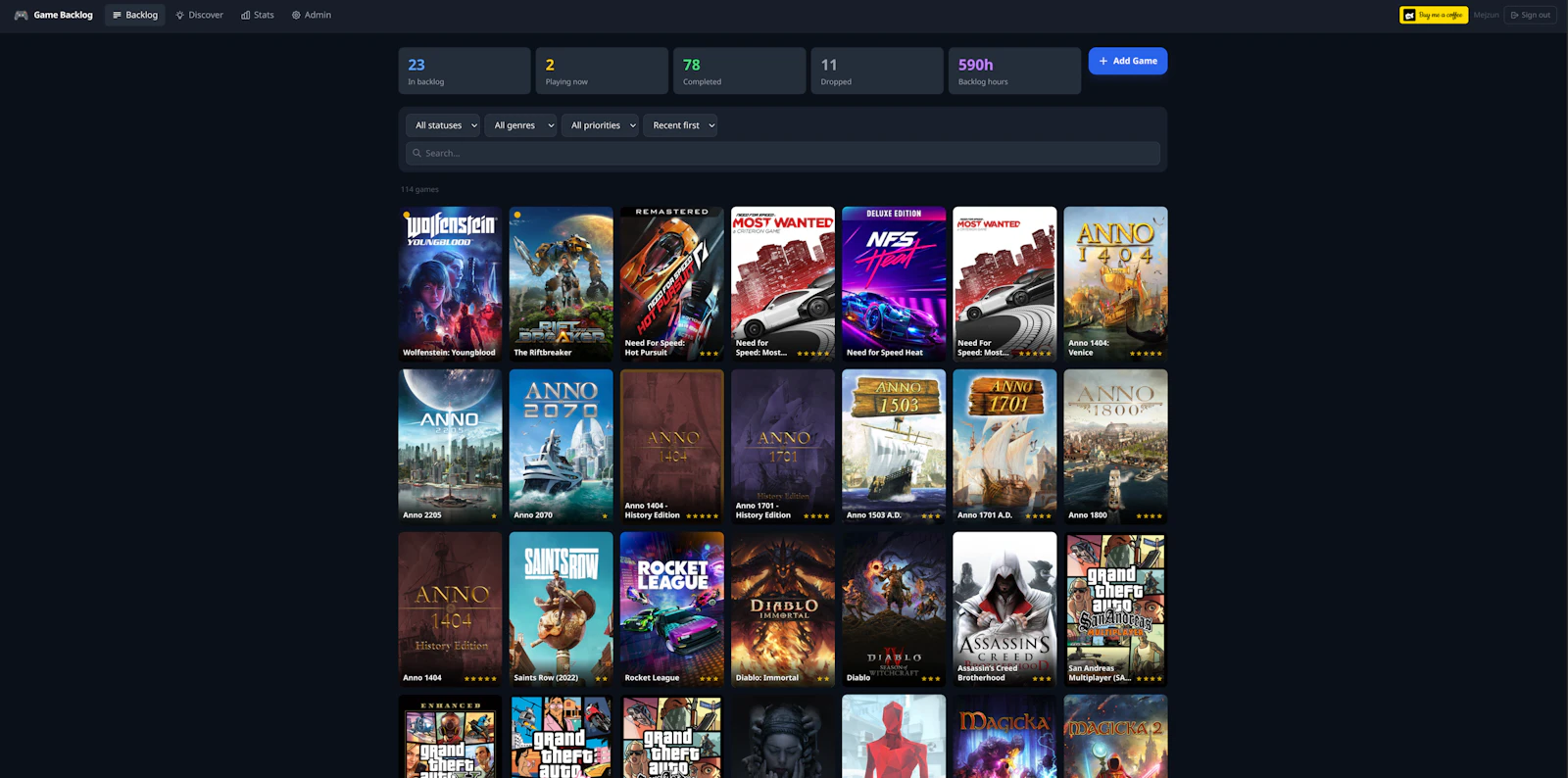This screenshot has width=1568, height=778.
Task: Click the Mejzun username
Action: pos(1486,15)
